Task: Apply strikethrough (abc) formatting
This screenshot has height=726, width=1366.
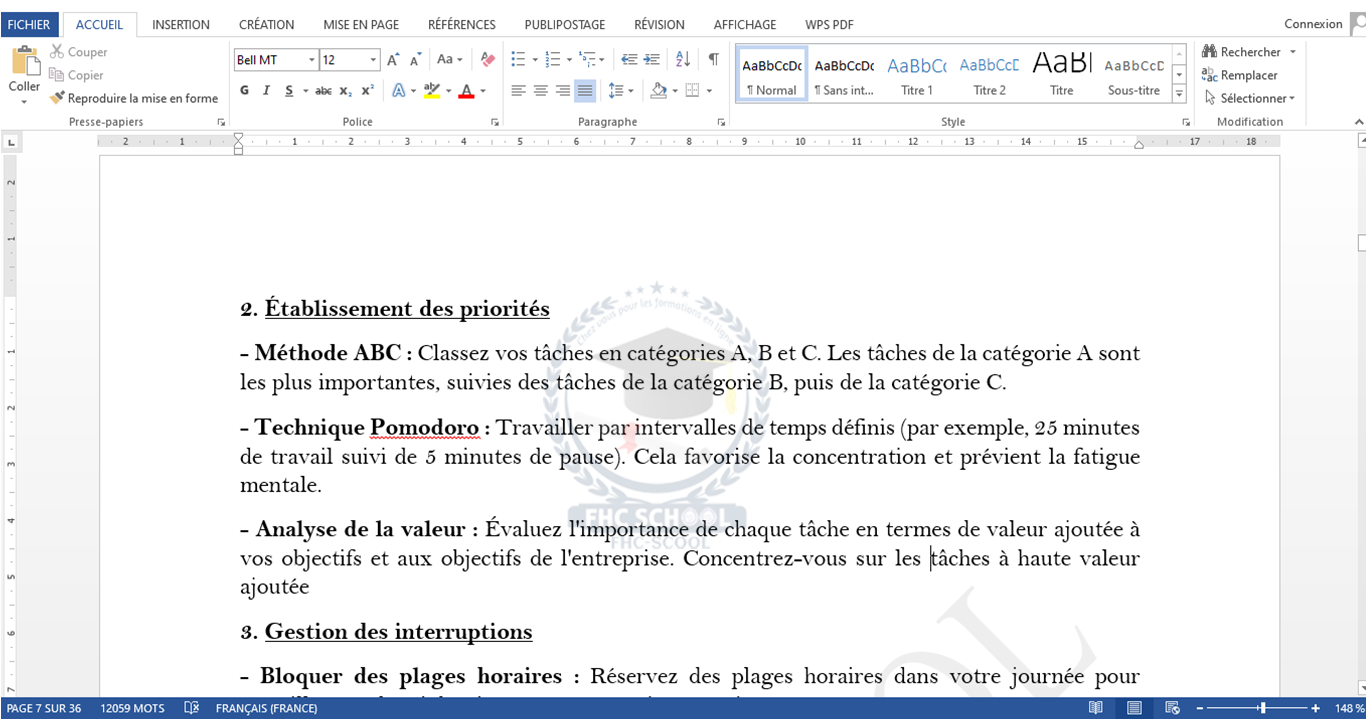Action: click(323, 91)
